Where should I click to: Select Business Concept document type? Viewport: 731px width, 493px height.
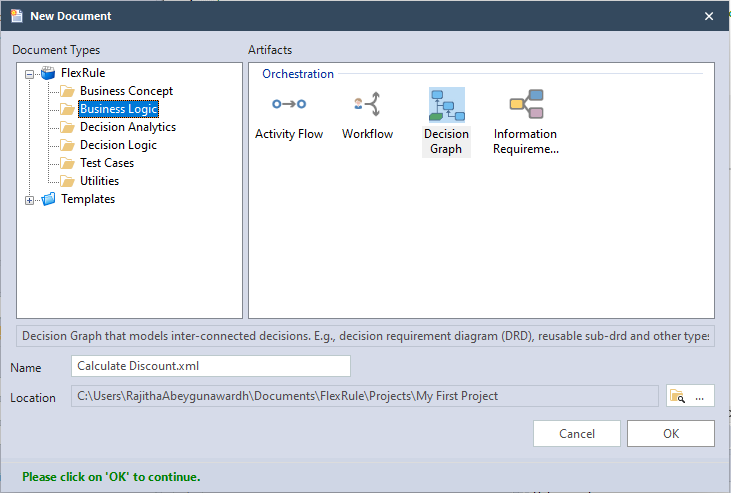126,91
